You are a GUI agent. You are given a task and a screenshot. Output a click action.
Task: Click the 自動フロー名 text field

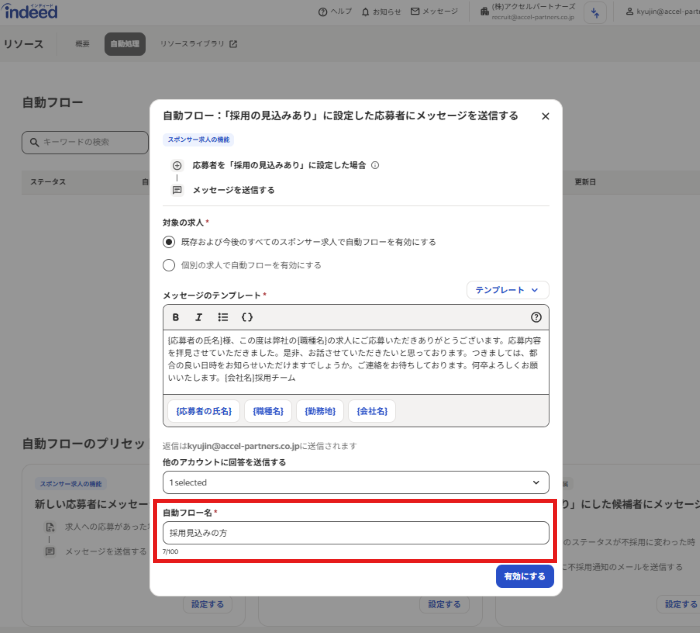coord(356,533)
